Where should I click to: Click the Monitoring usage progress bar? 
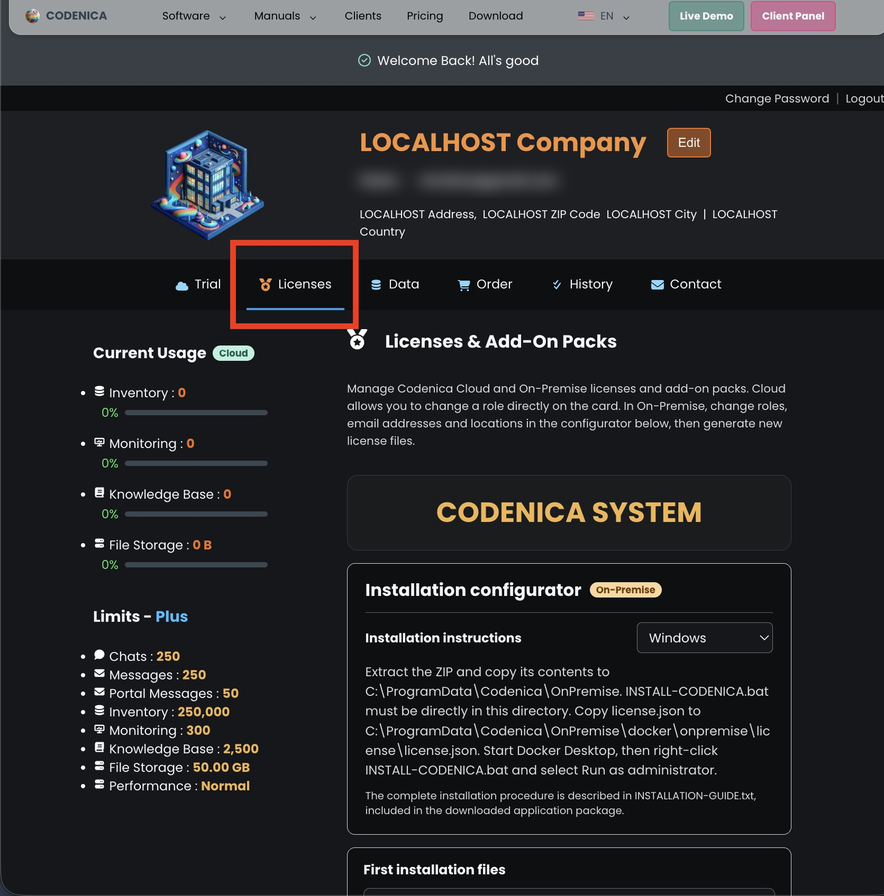coord(196,463)
